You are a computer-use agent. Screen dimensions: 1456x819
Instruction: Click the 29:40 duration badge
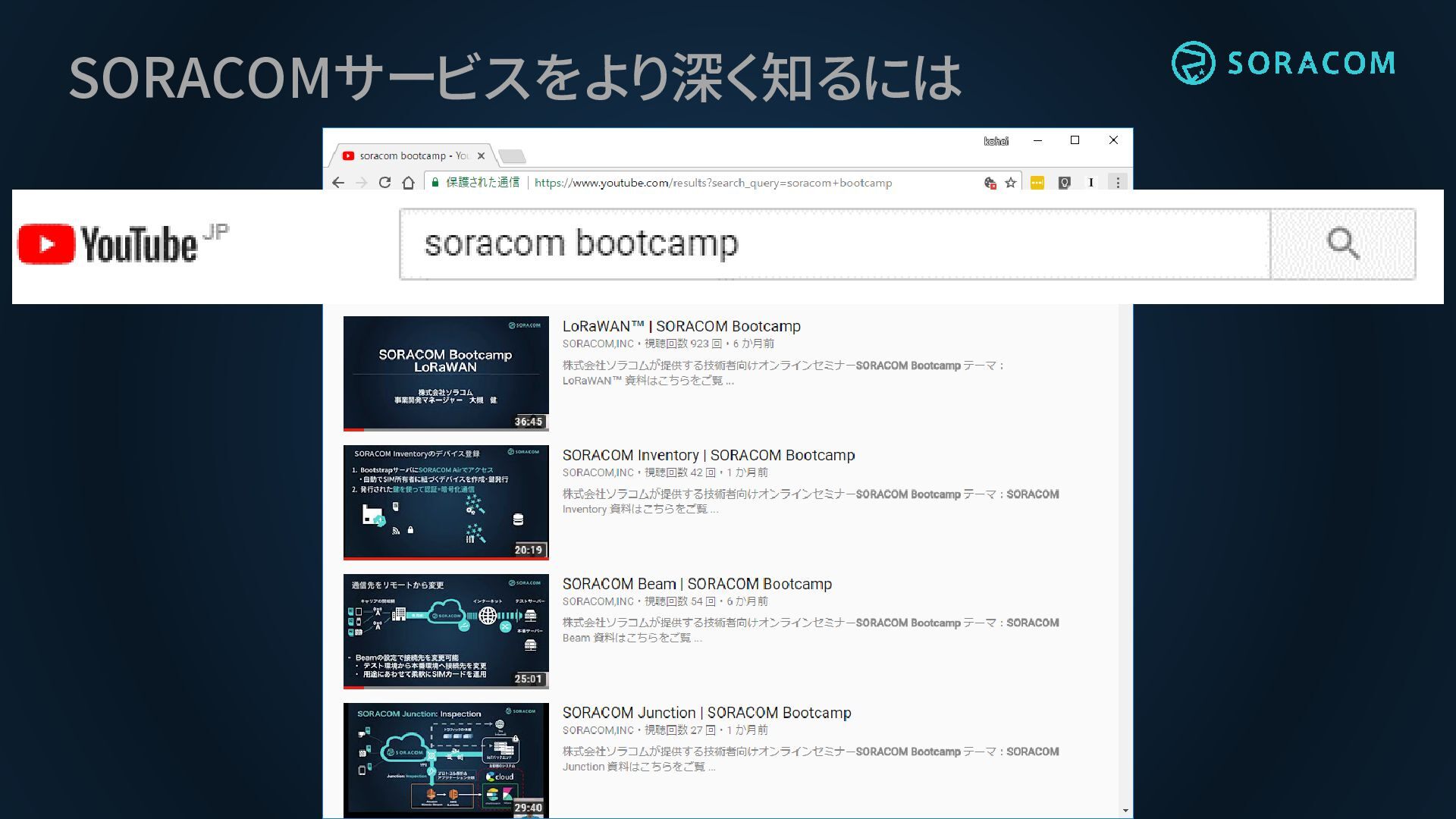point(529,808)
